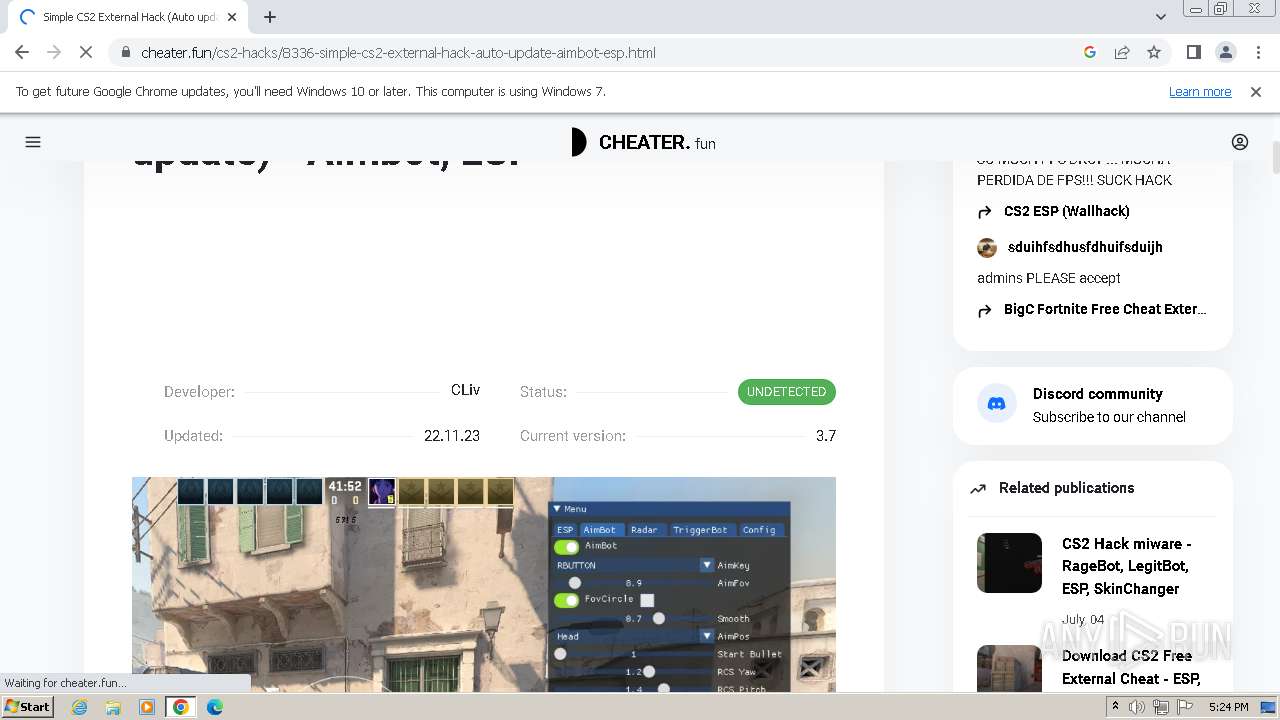
Task: Click the Google icon in address bar
Action: tap(1090, 52)
